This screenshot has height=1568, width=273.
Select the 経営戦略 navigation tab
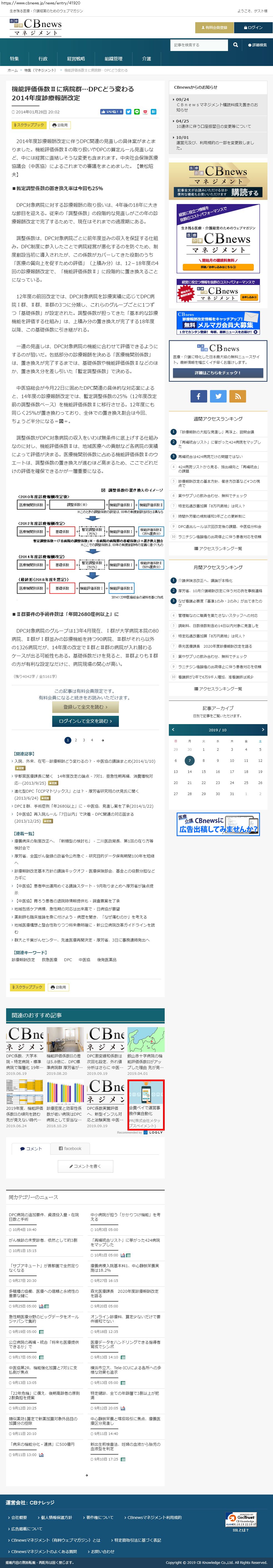(76, 59)
